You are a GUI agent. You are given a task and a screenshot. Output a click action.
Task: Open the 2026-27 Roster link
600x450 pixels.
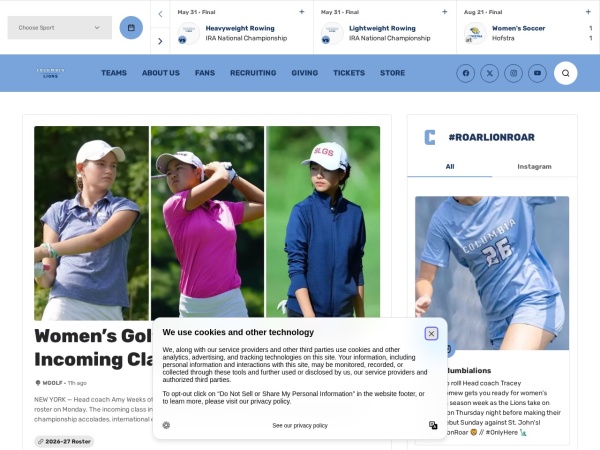tap(64, 441)
